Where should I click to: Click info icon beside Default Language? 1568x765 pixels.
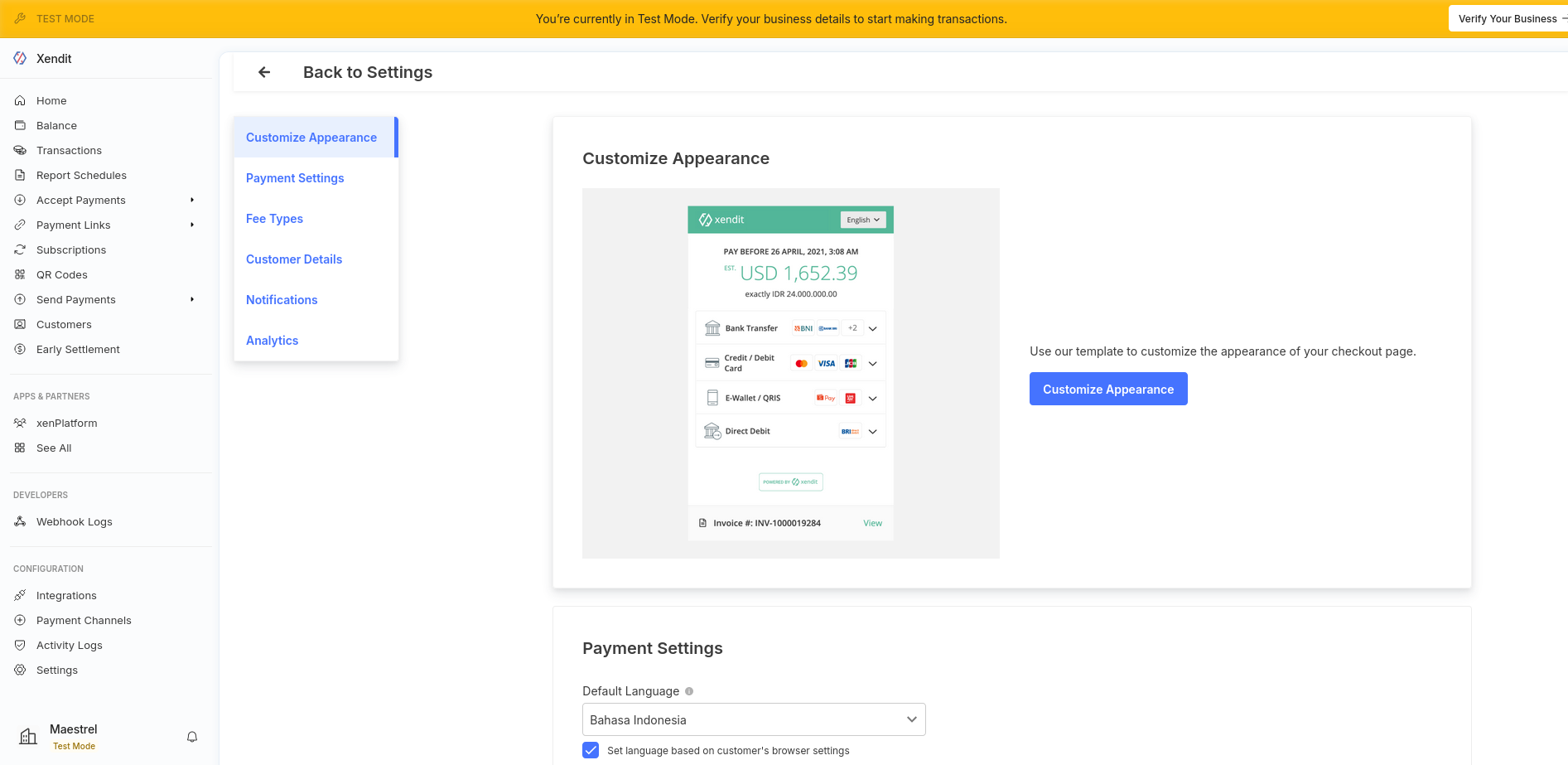tap(689, 691)
